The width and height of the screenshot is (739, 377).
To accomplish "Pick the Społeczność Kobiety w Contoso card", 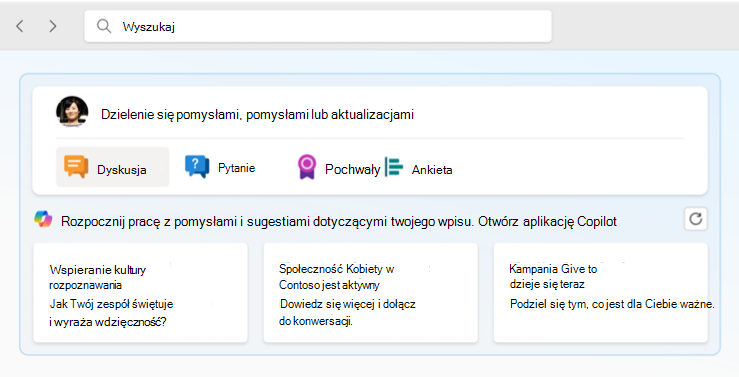I will coord(370,293).
